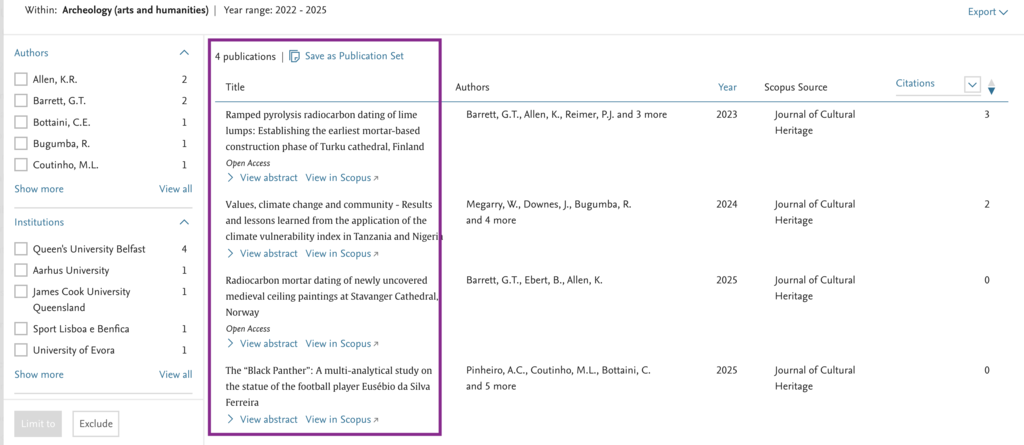Open the Export dropdown menu
This screenshot has height=445, width=1024.
click(x=987, y=12)
